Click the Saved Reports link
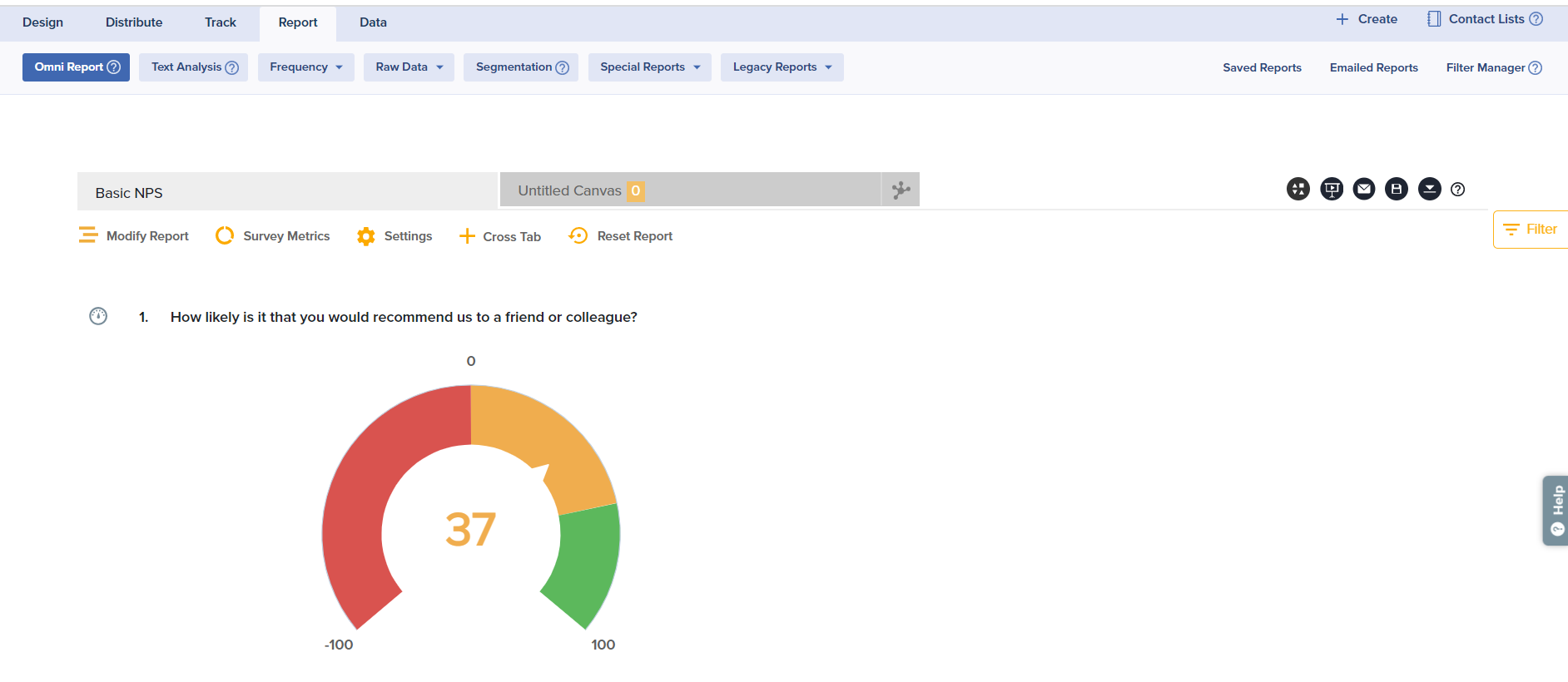1568x682 pixels. point(1262,68)
